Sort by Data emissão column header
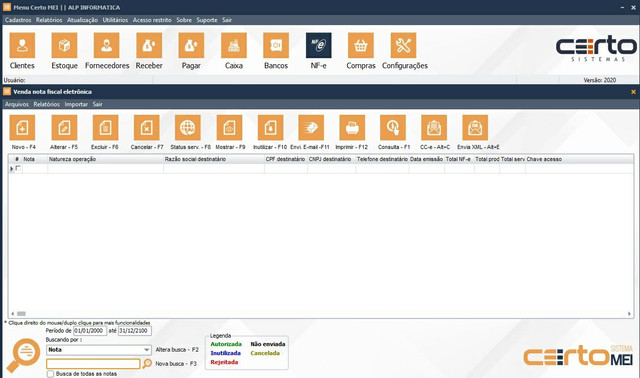640x378 pixels. tap(427, 159)
